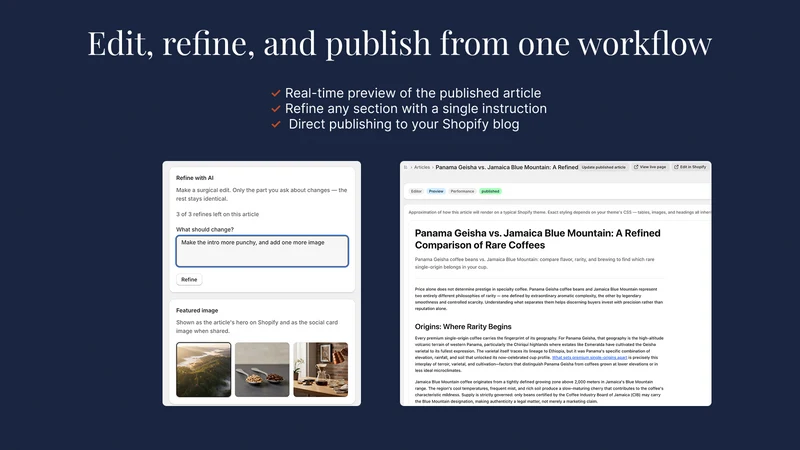This screenshot has width=800, height=450.
Task: Switch to the Editor tab
Action: [x=416, y=191]
